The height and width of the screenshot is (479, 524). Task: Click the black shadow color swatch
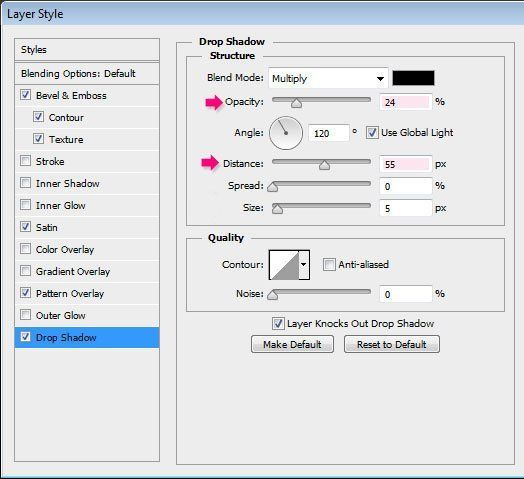[413, 78]
